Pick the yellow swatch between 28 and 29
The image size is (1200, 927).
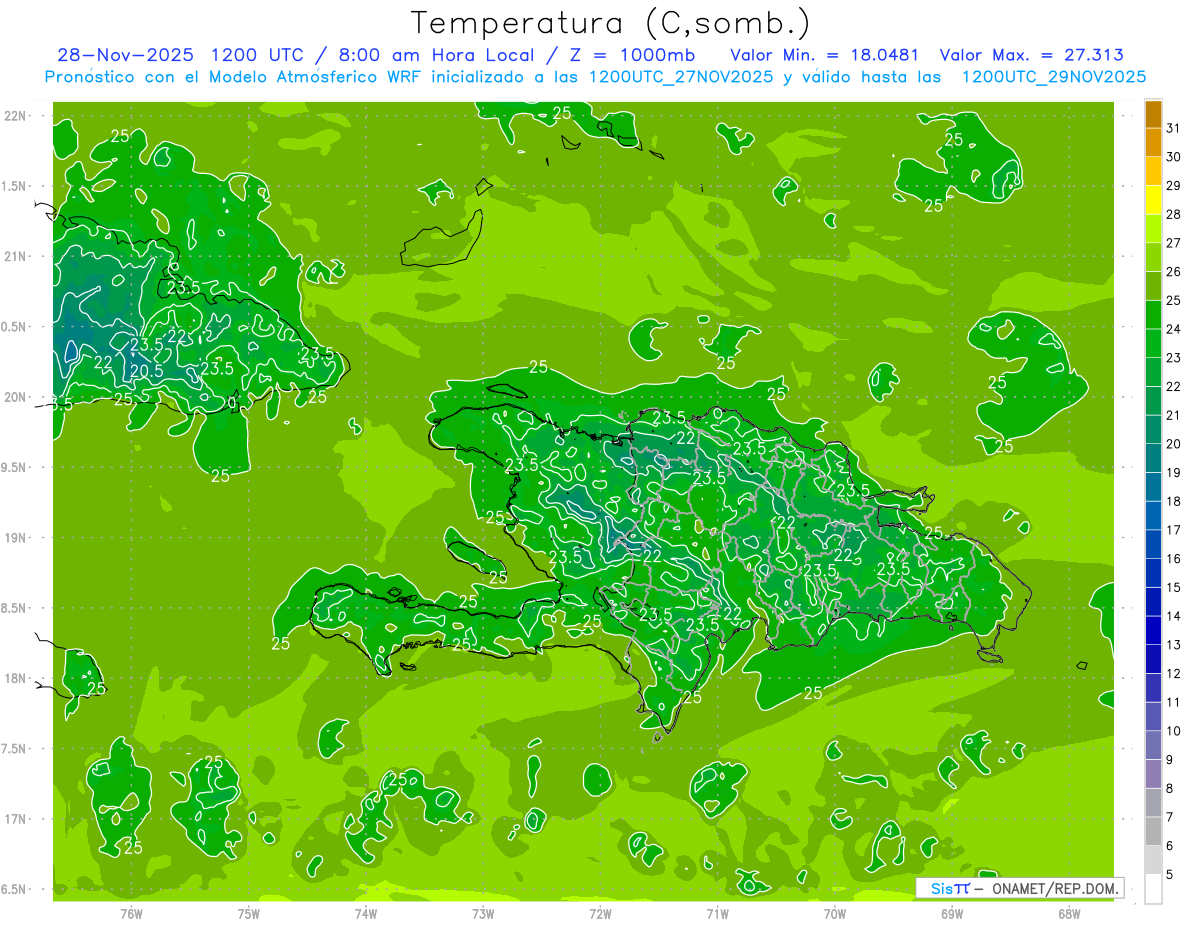[1153, 200]
